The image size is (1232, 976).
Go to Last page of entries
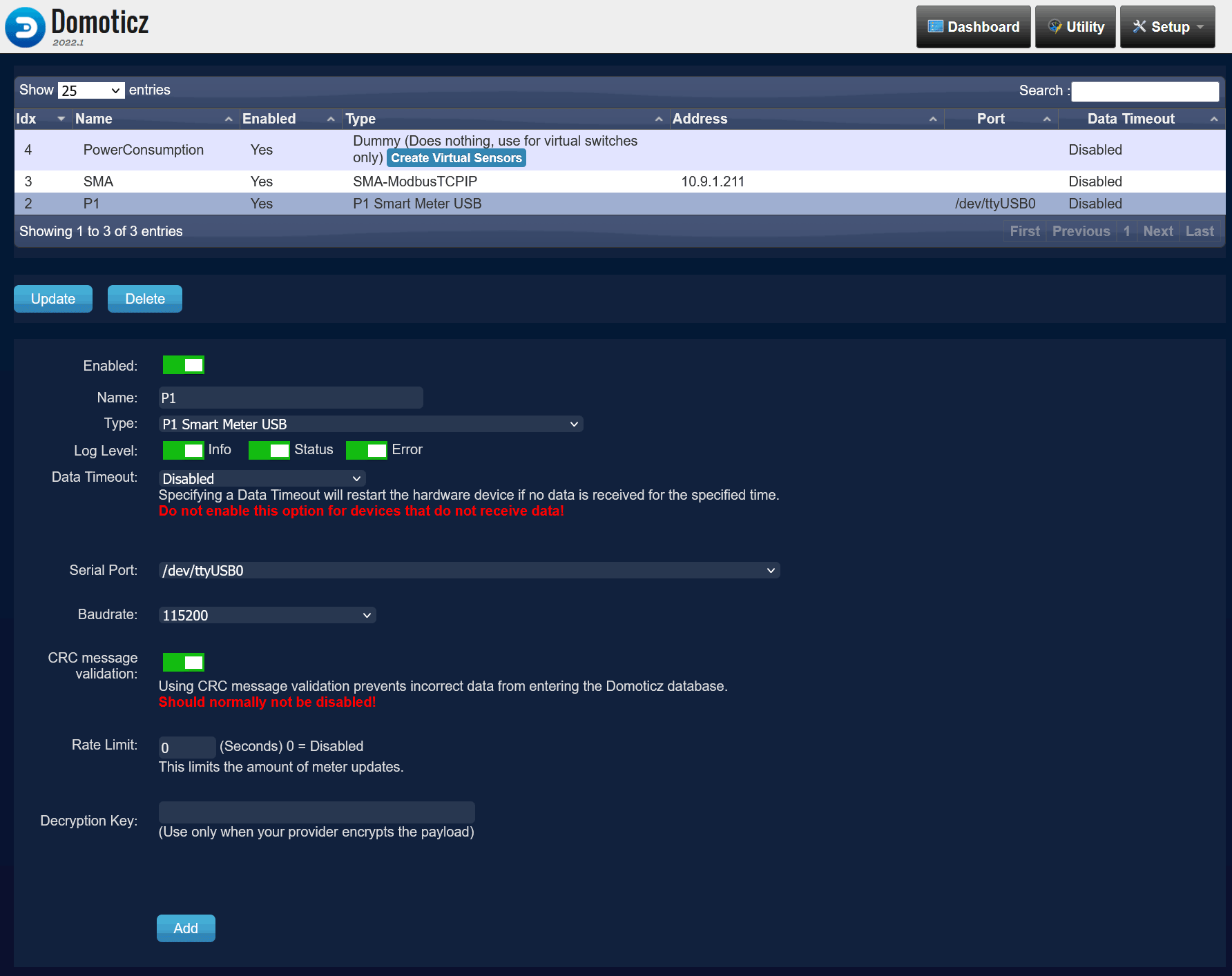tap(1200, 231)
